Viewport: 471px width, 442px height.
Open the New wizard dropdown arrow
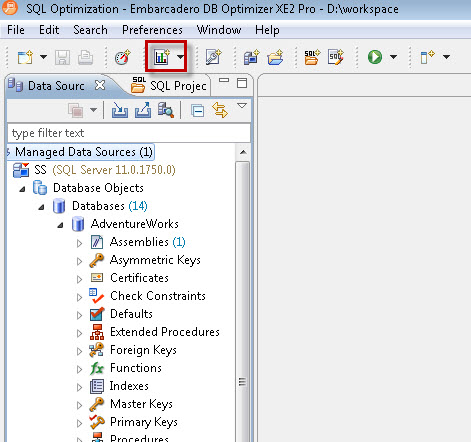tap(44, 57)
